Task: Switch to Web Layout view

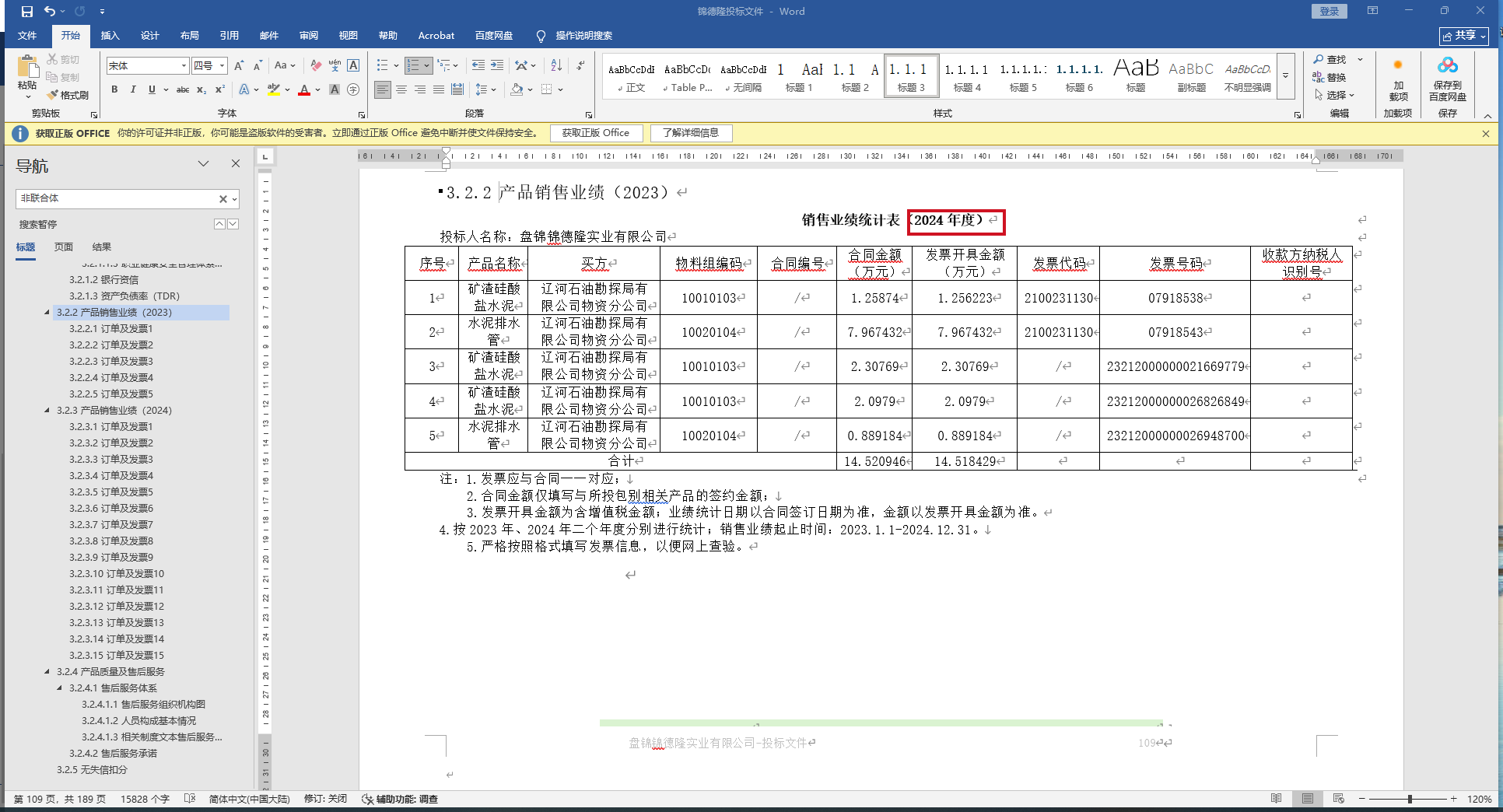Action: click(1338, 799)
